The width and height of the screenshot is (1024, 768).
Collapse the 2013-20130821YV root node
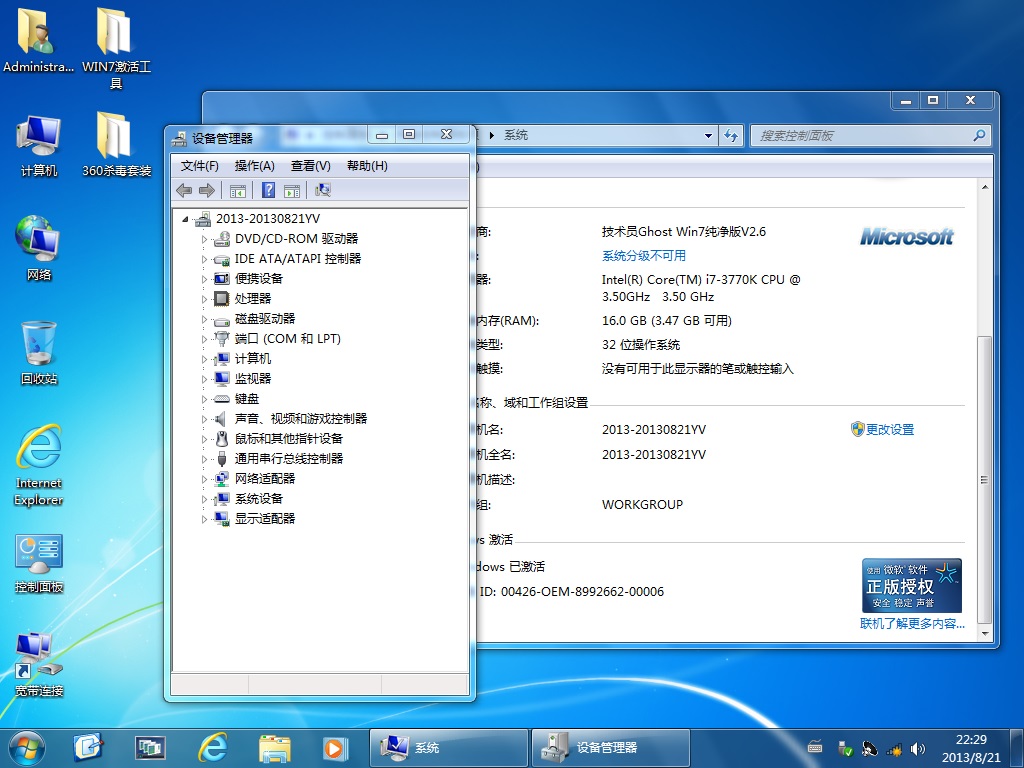(x=185, y=219)
